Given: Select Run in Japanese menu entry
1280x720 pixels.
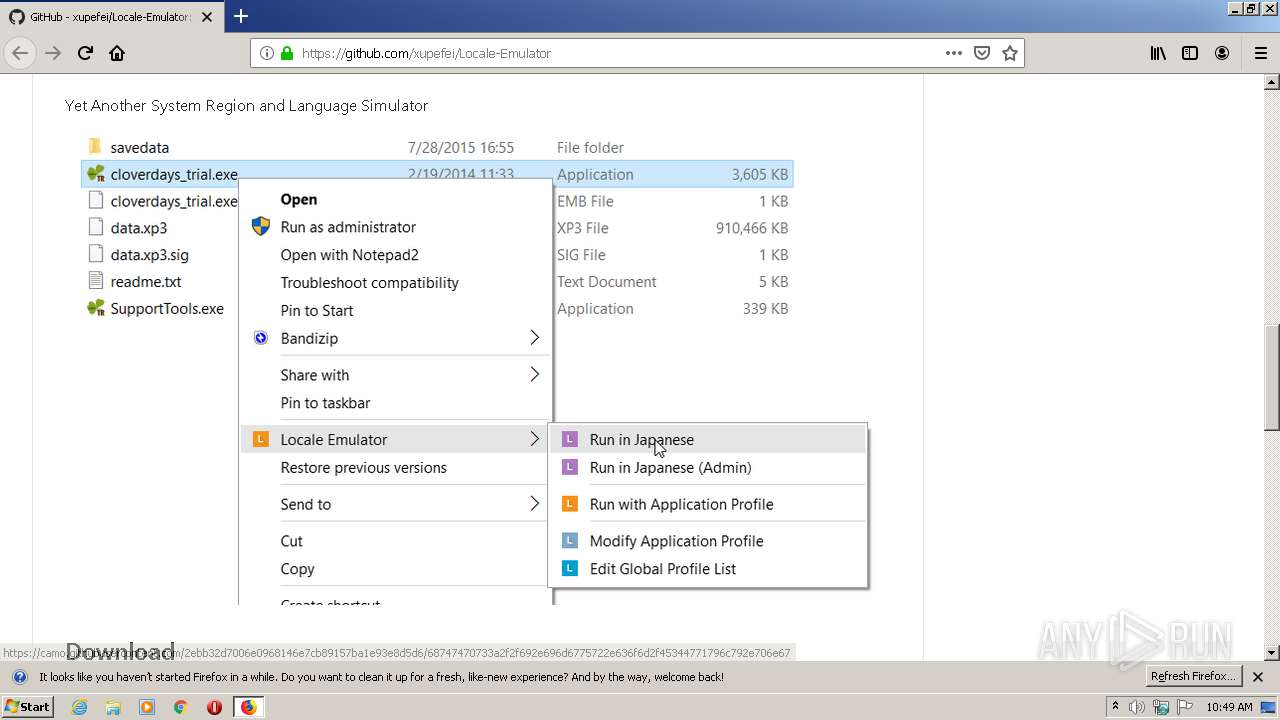Looking at the screenshot, I should (x=707, y=439).
